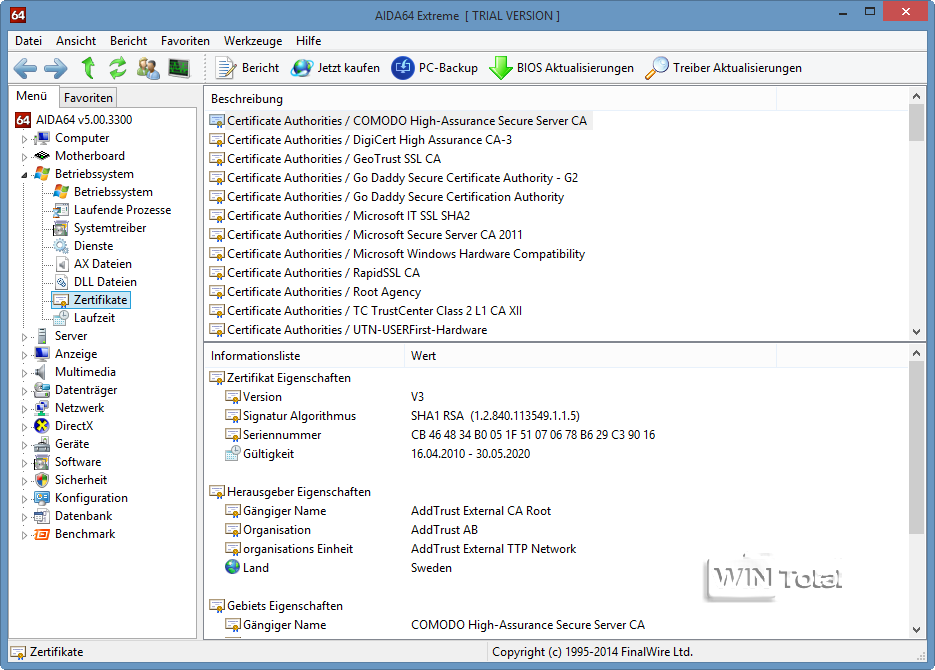Select Microsoft IT SSL SHA2 certificate
935x670 pixels.
(340, 216)
